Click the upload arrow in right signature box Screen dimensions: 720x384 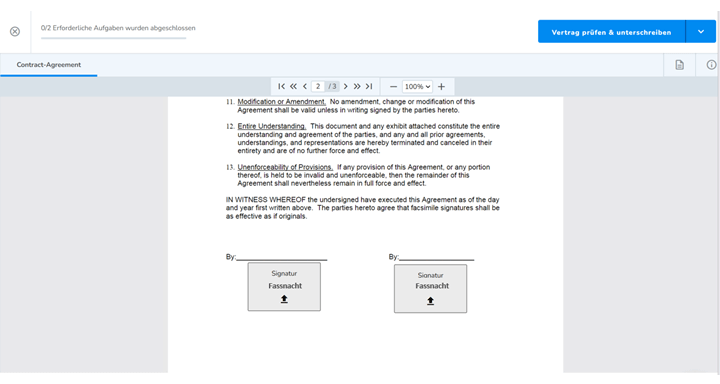(x=430, y=301)
